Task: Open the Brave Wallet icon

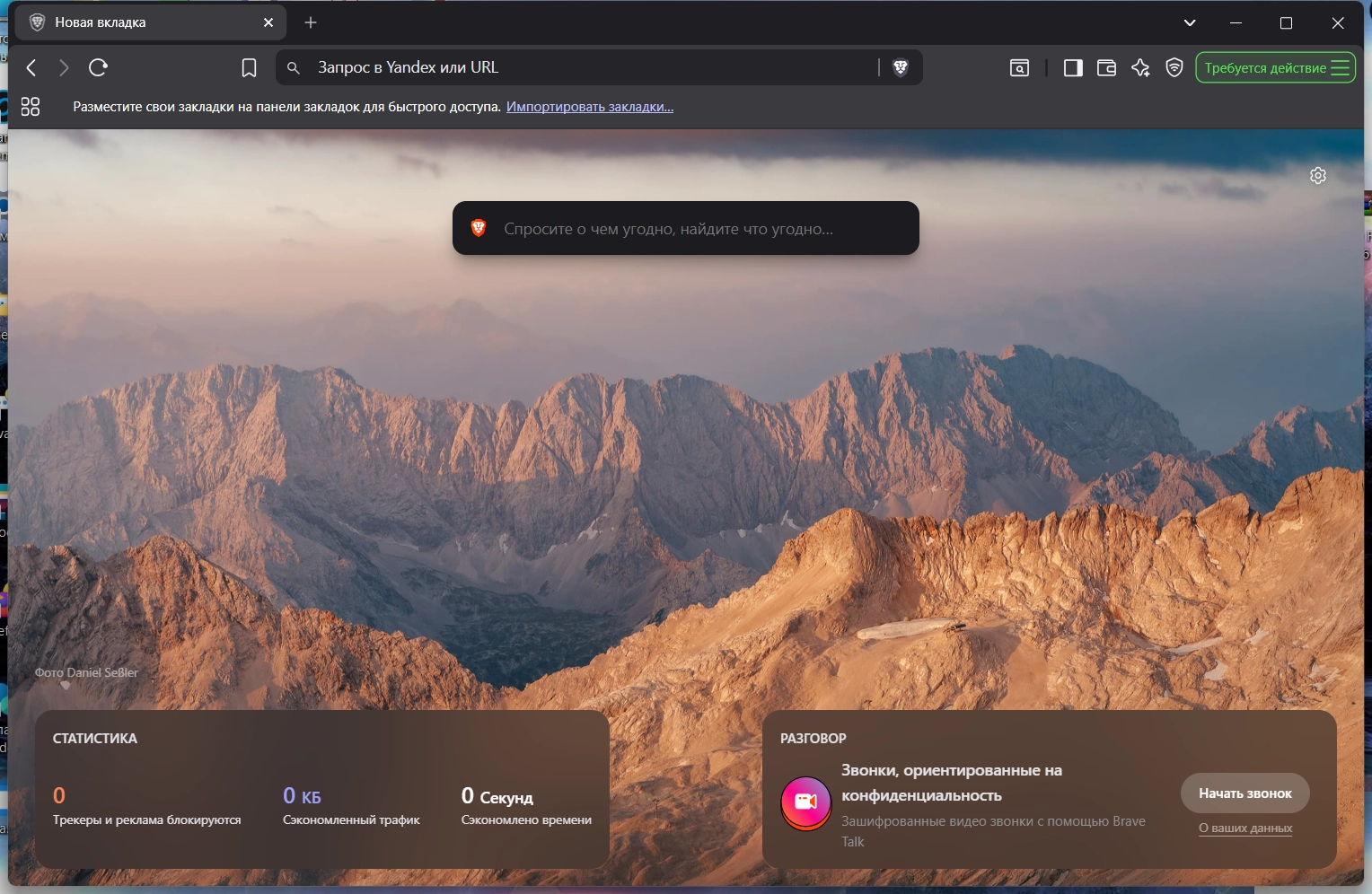Action: click(x=1106, y=68)
